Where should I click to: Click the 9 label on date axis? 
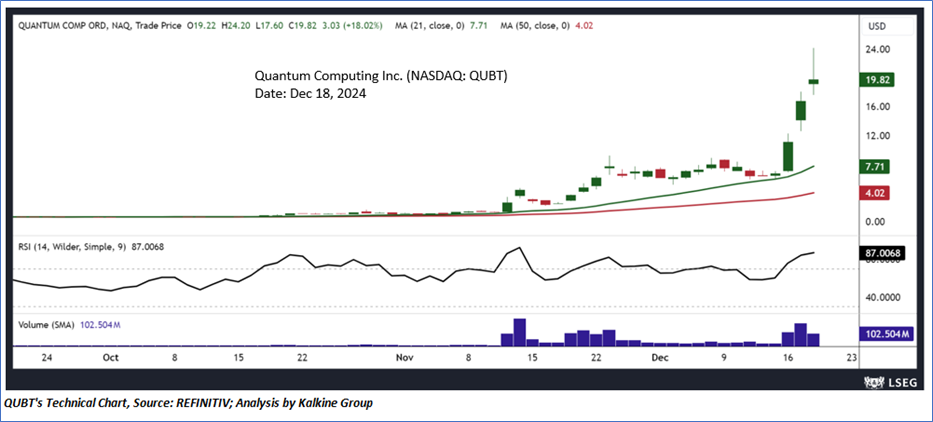pos(724,358)
